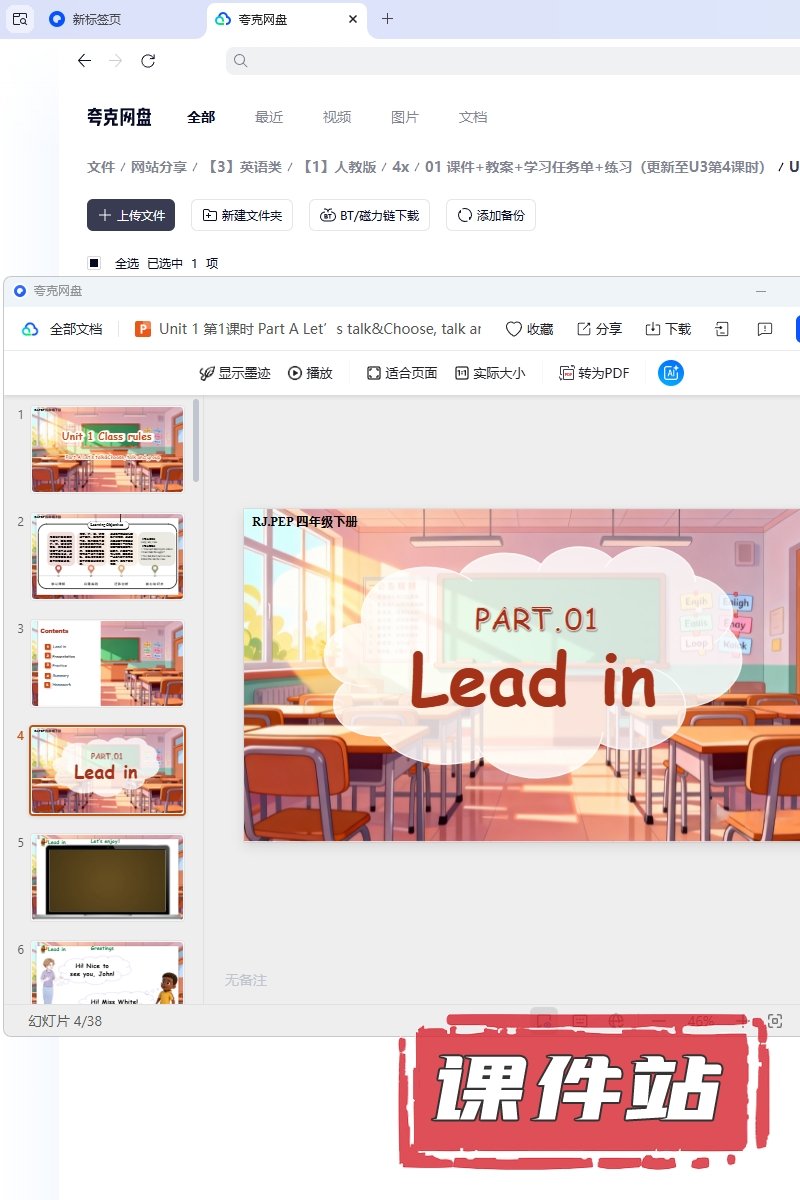This screenshot has height=1200, width=800.
Task: Click the 新建文件夹 button
Action: (x=242, y=215)
